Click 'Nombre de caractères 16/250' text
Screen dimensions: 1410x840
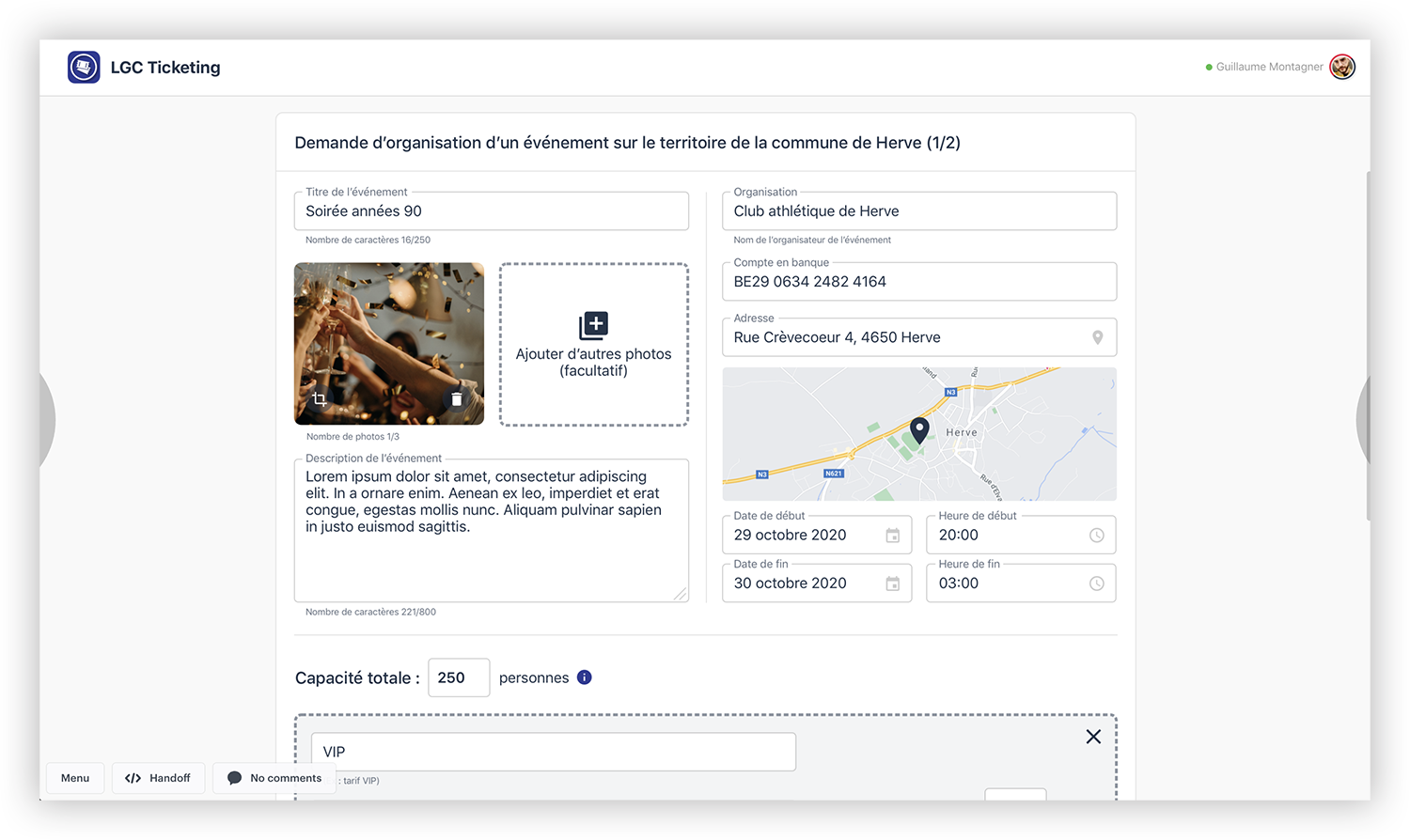pos(368,241)
